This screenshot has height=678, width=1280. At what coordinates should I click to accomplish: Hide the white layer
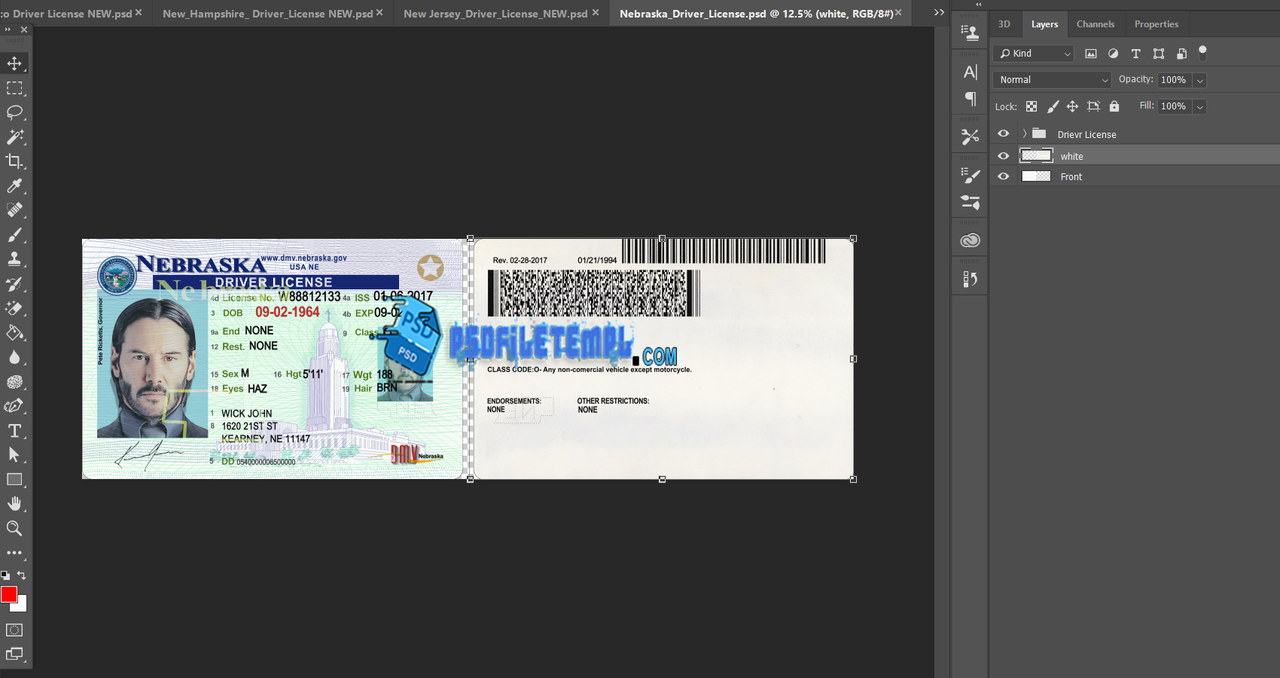click(1003, 156)
